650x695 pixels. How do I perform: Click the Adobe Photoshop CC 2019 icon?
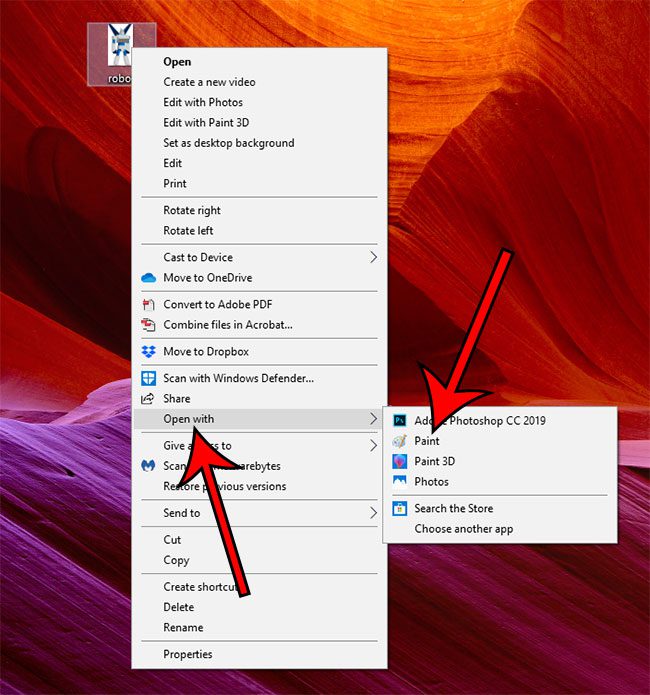point(400,421)
